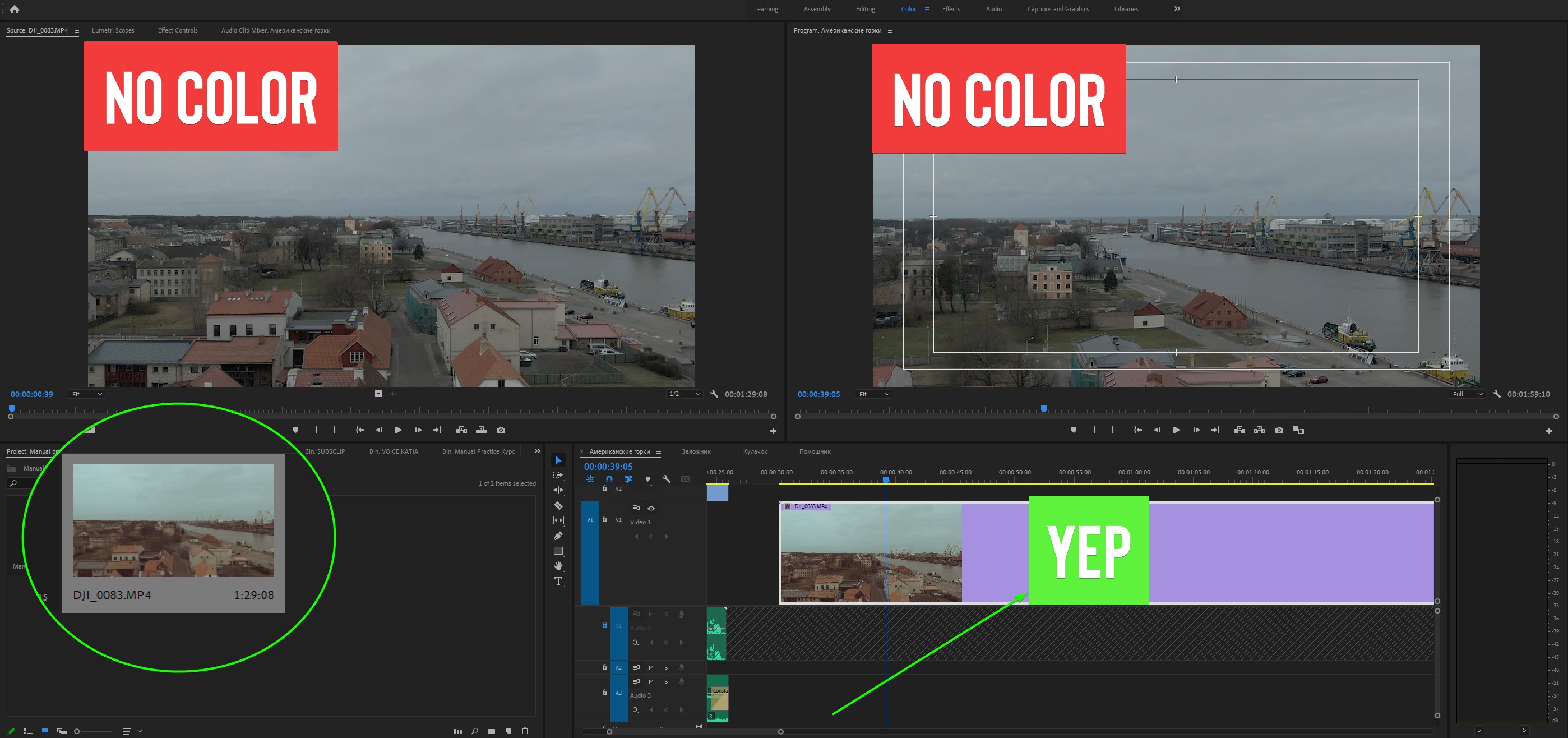
Task: Mute the Audio 1 track
Action: click(x=651, y=614)
